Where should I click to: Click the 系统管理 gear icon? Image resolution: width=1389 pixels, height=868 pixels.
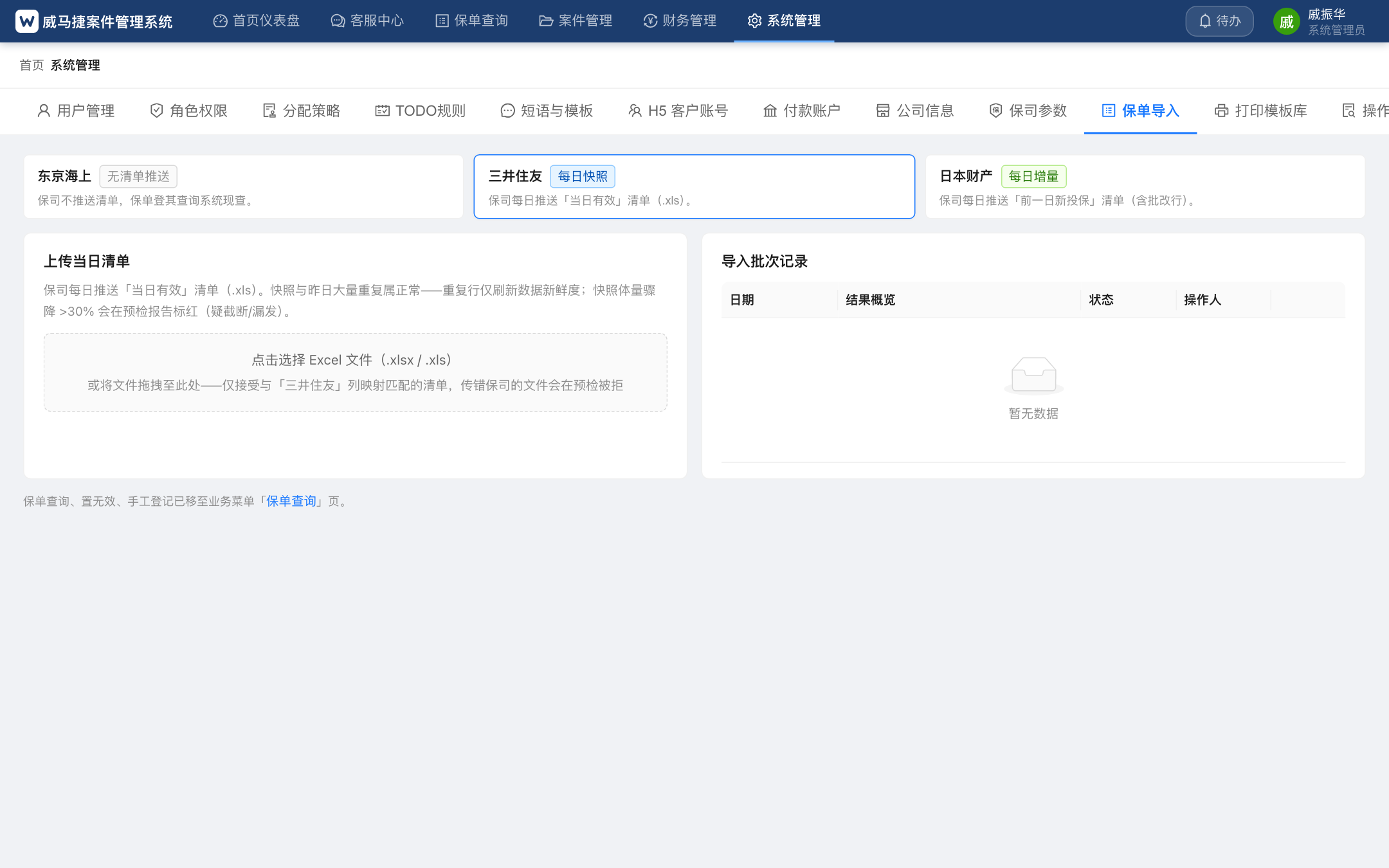[754, 21]
